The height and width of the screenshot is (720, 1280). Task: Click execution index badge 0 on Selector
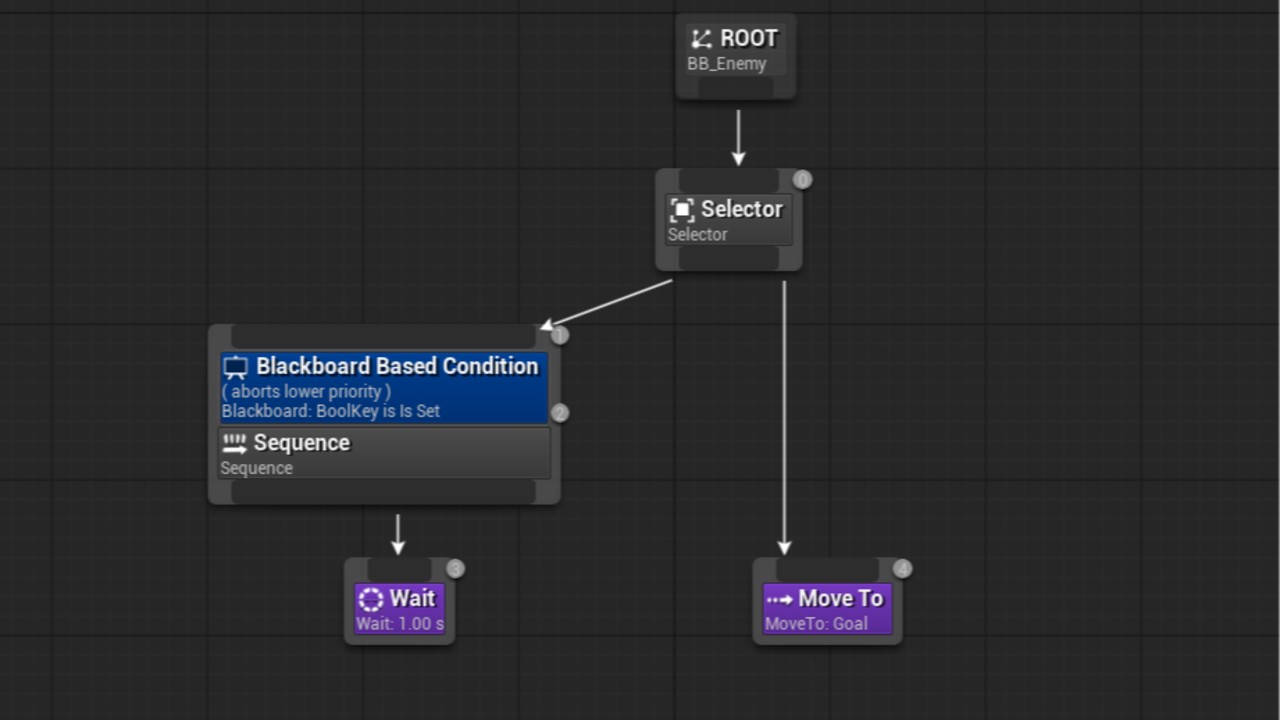802,180
